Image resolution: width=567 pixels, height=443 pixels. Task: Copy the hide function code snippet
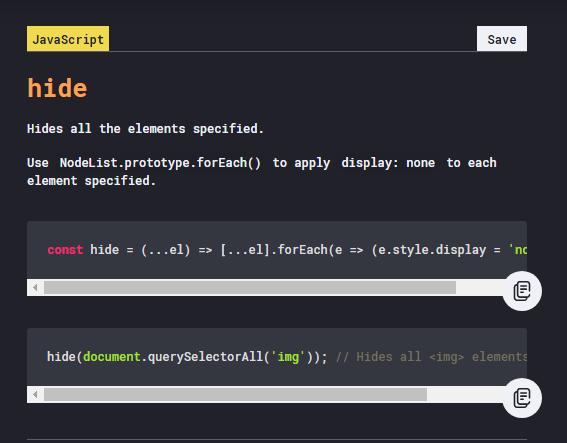click(522, 291)
